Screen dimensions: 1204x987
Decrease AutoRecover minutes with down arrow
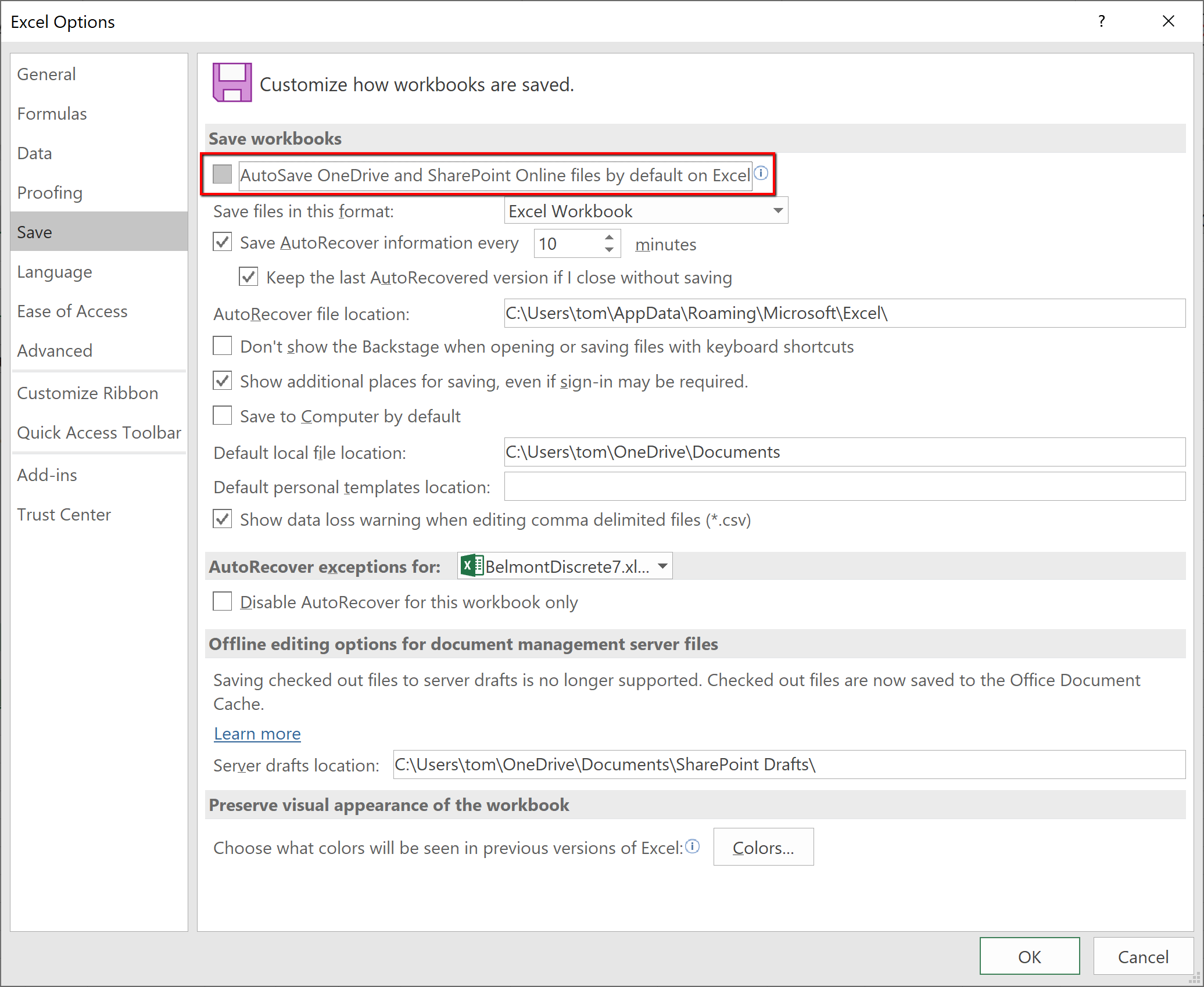(609, 250)
